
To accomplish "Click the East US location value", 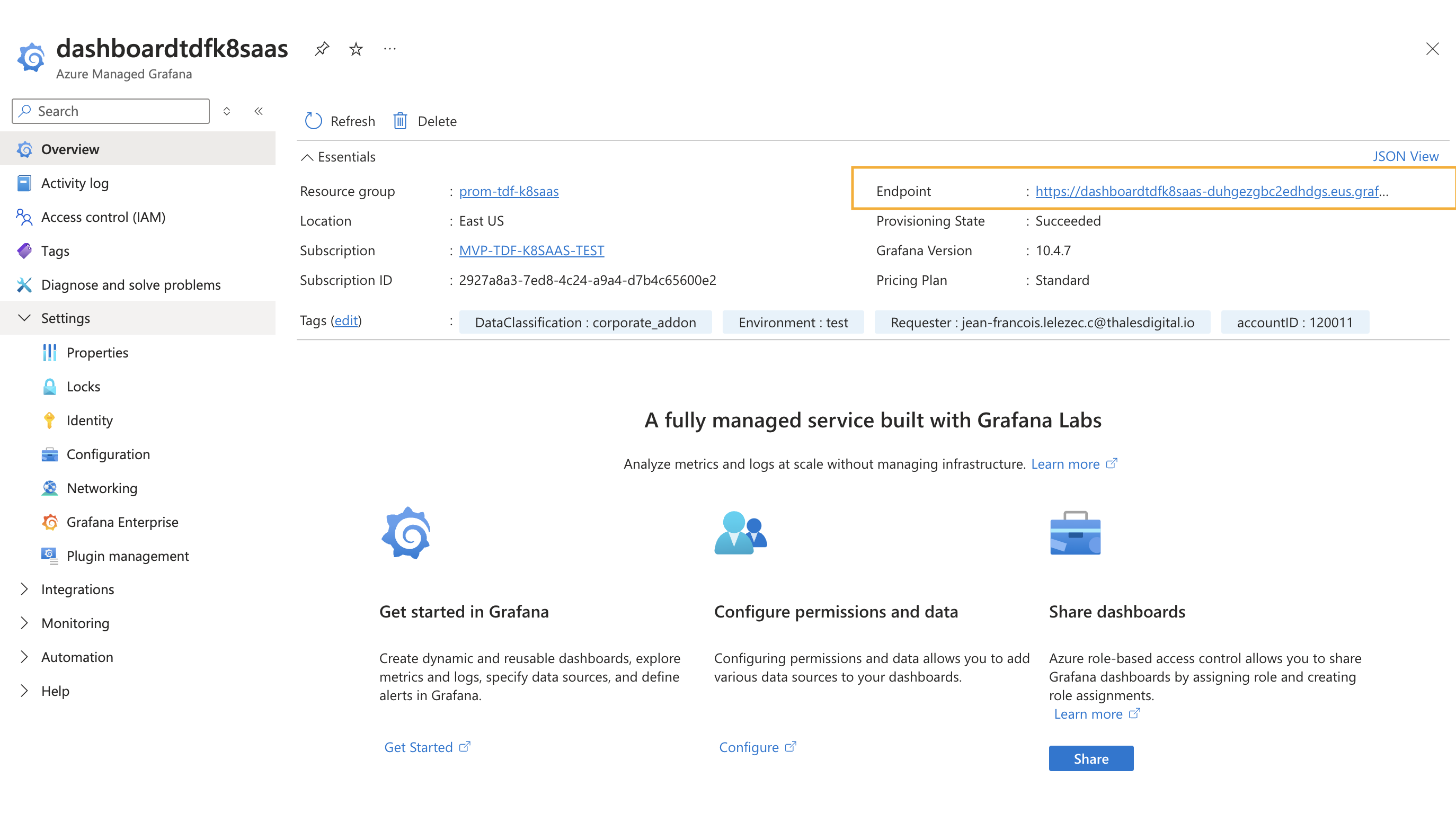I will [x=481, y=221].
